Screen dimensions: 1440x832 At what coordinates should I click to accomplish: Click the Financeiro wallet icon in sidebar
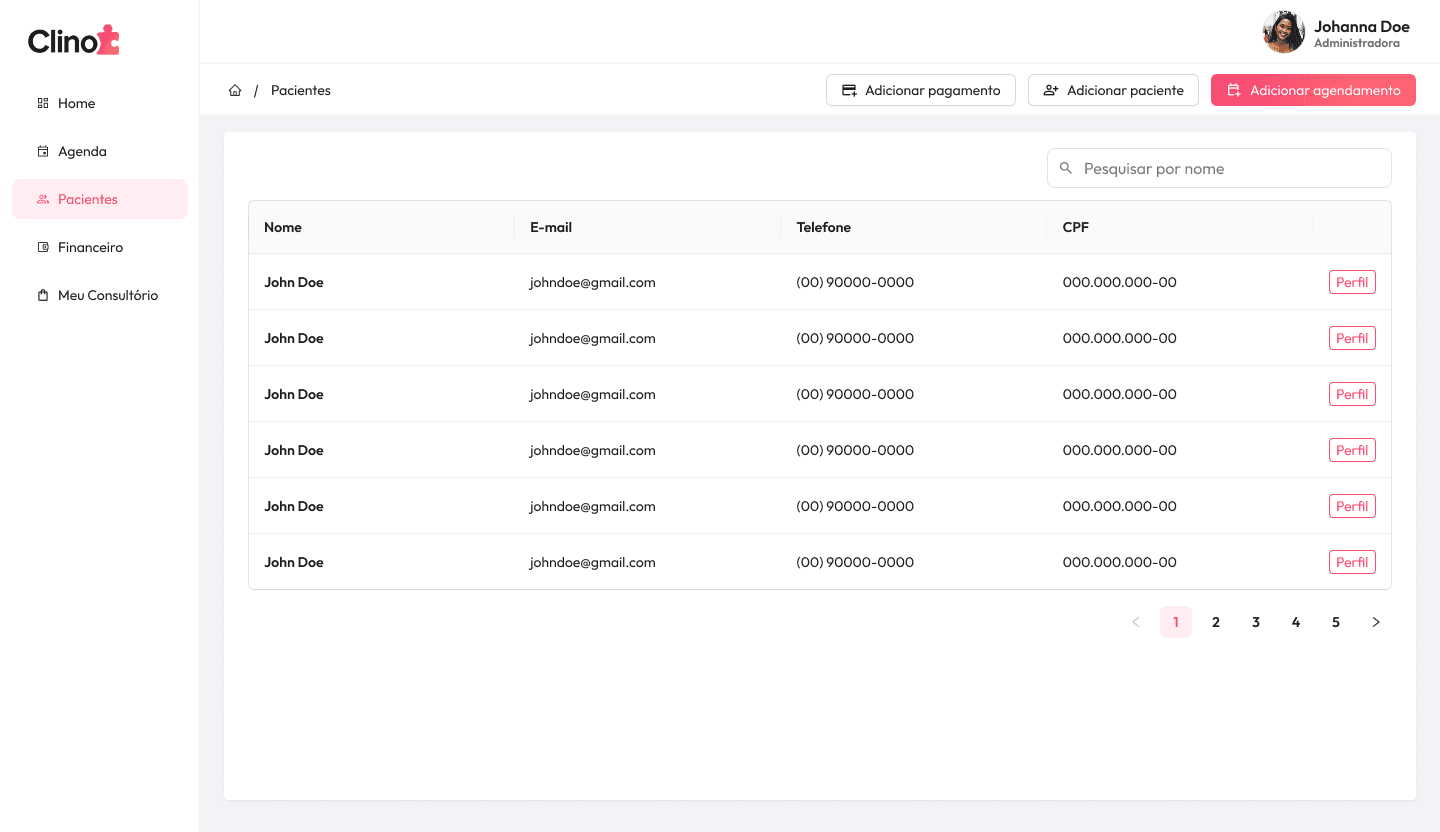click(x=43, y=247)
